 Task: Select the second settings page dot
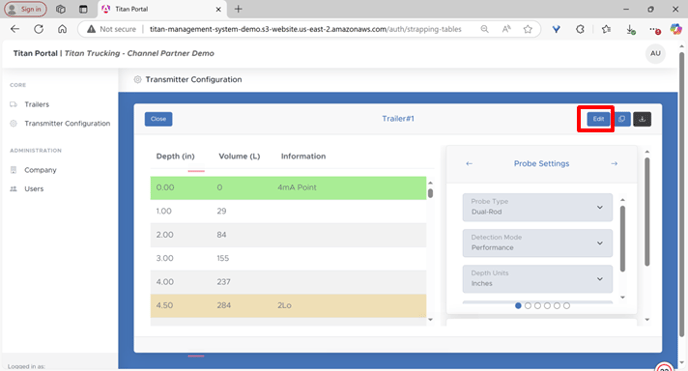[x=528, y=306]
